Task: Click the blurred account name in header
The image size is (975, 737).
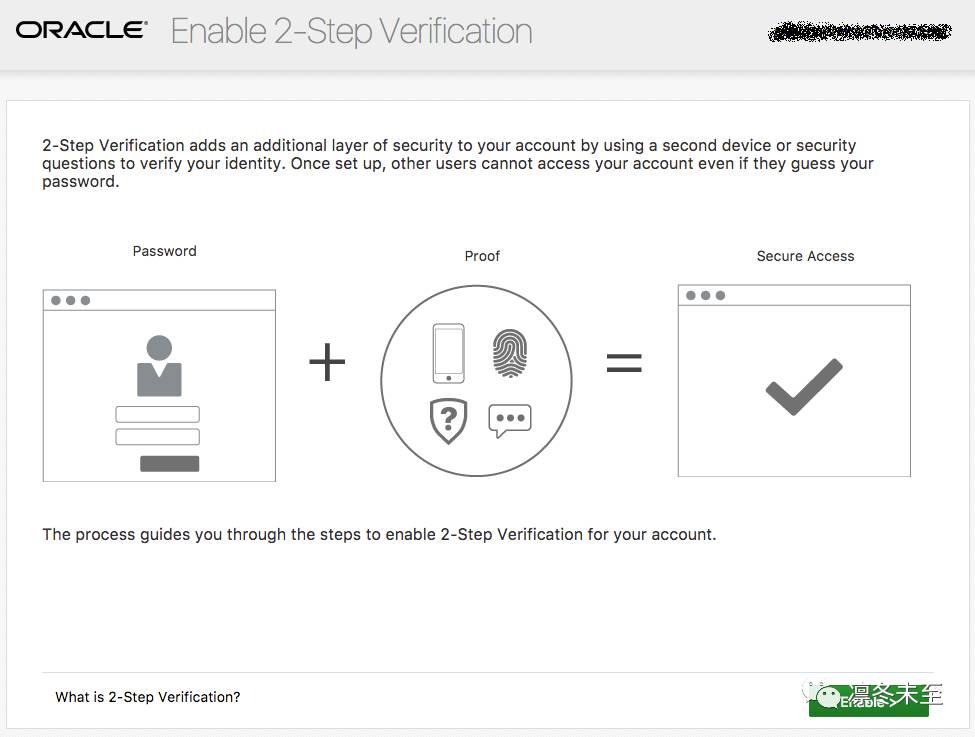Action: point(860,31)
